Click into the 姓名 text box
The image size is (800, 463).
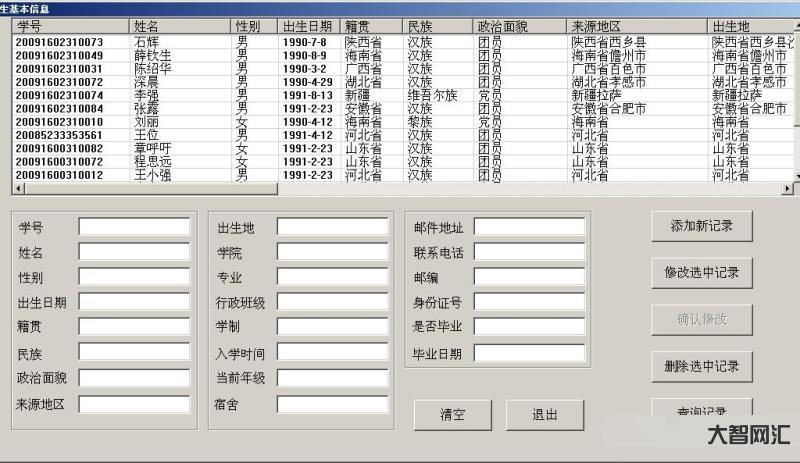[134, 252]
